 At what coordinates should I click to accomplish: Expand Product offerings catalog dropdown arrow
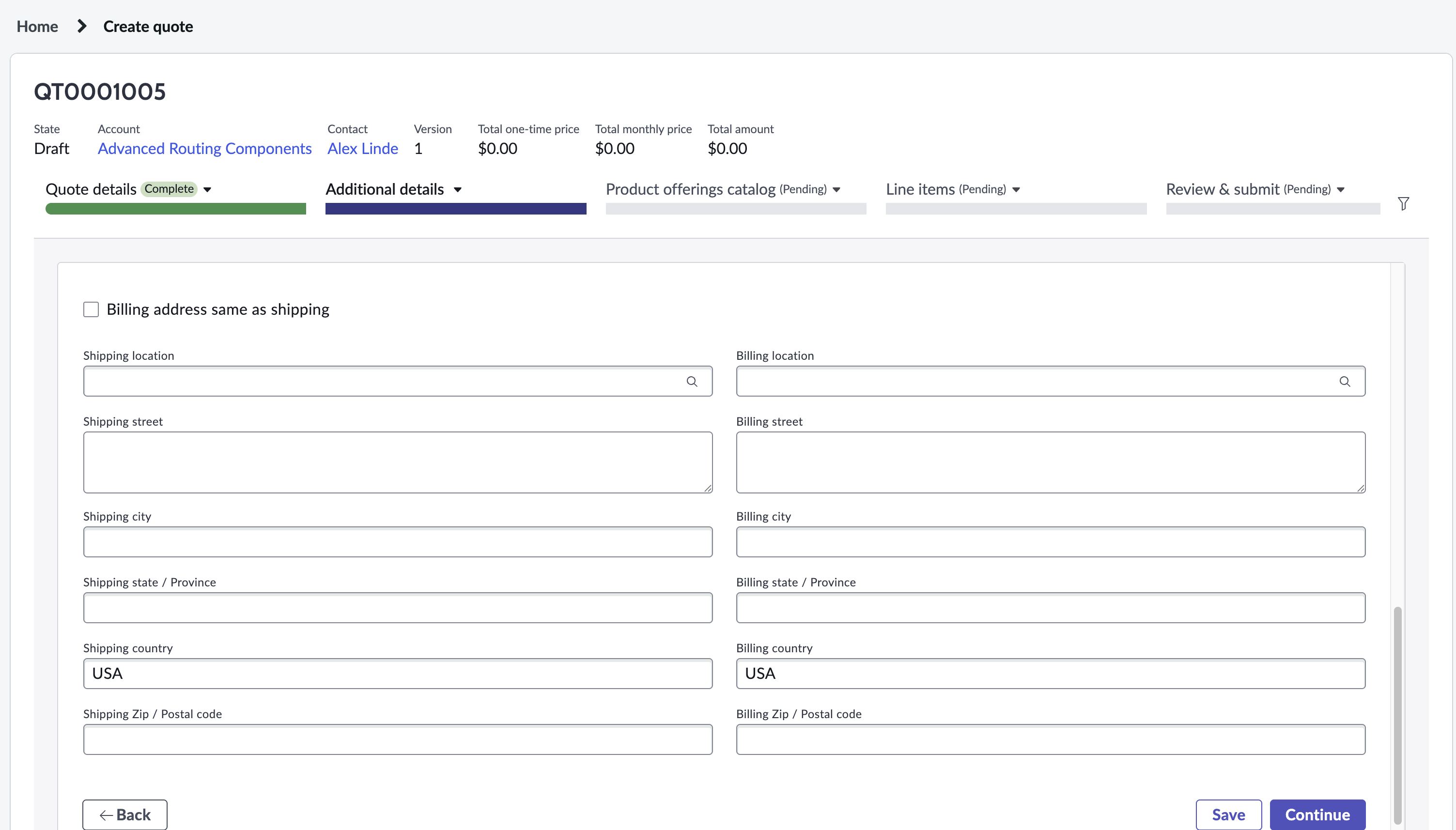836,190
